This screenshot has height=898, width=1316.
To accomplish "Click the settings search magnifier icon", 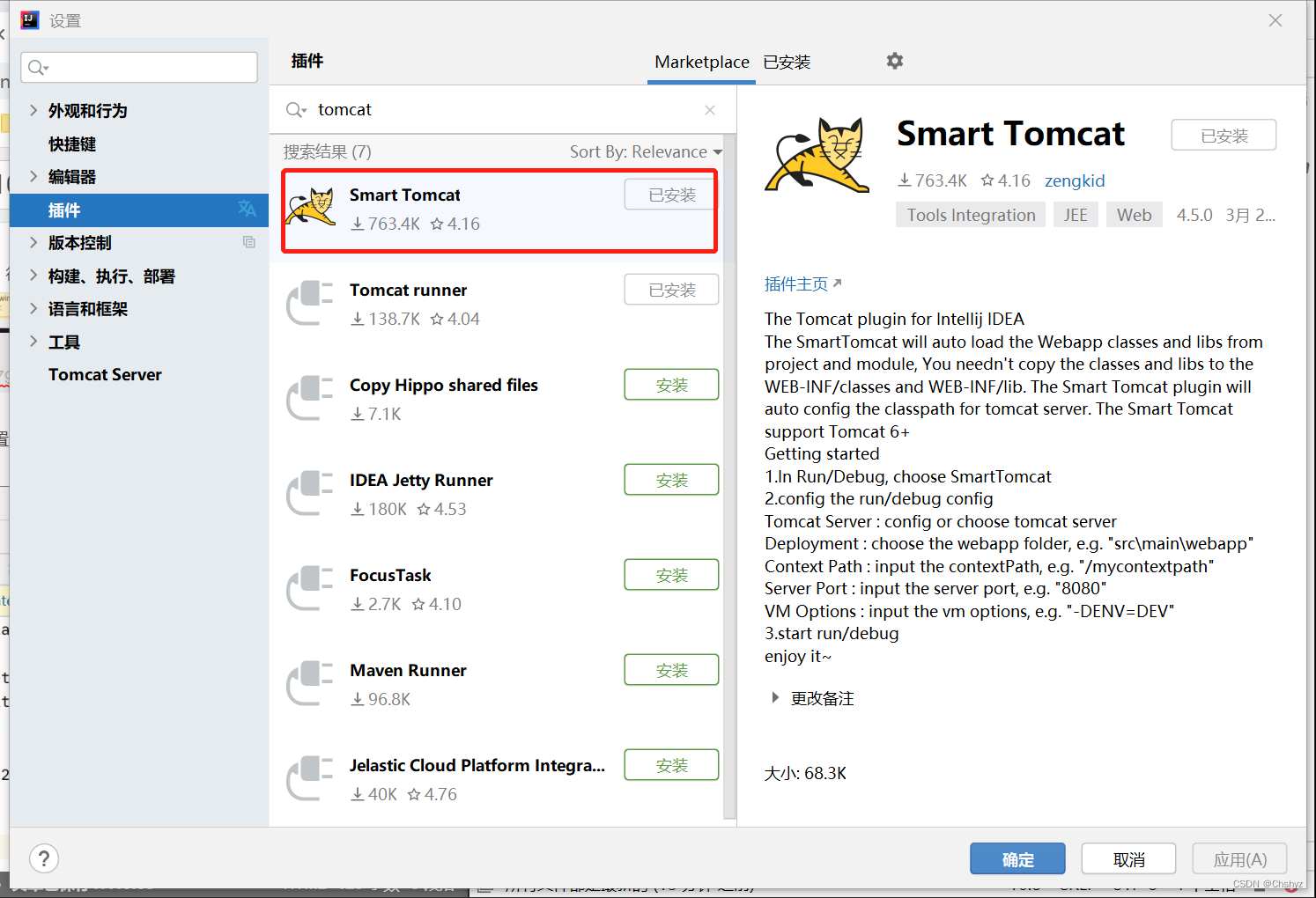I will click(38, 68).
